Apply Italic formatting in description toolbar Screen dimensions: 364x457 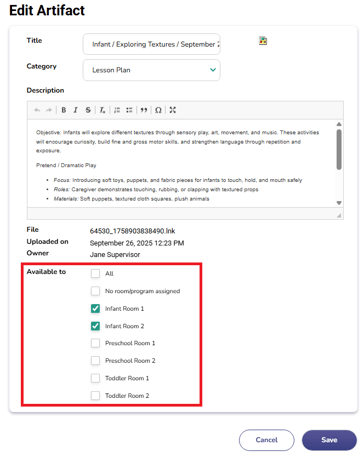76,110
